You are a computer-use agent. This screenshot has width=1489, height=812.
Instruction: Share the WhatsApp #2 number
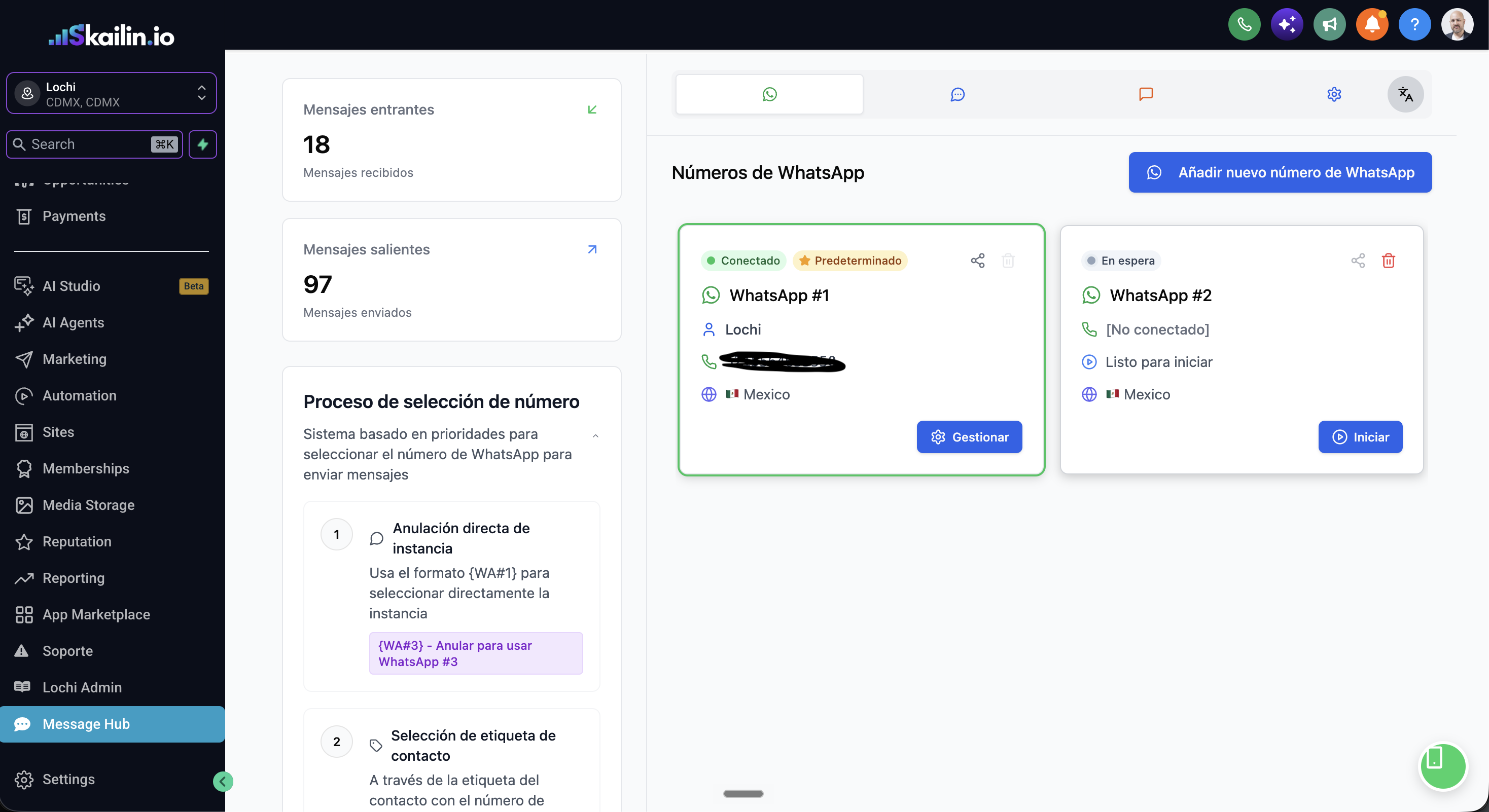1358,261
